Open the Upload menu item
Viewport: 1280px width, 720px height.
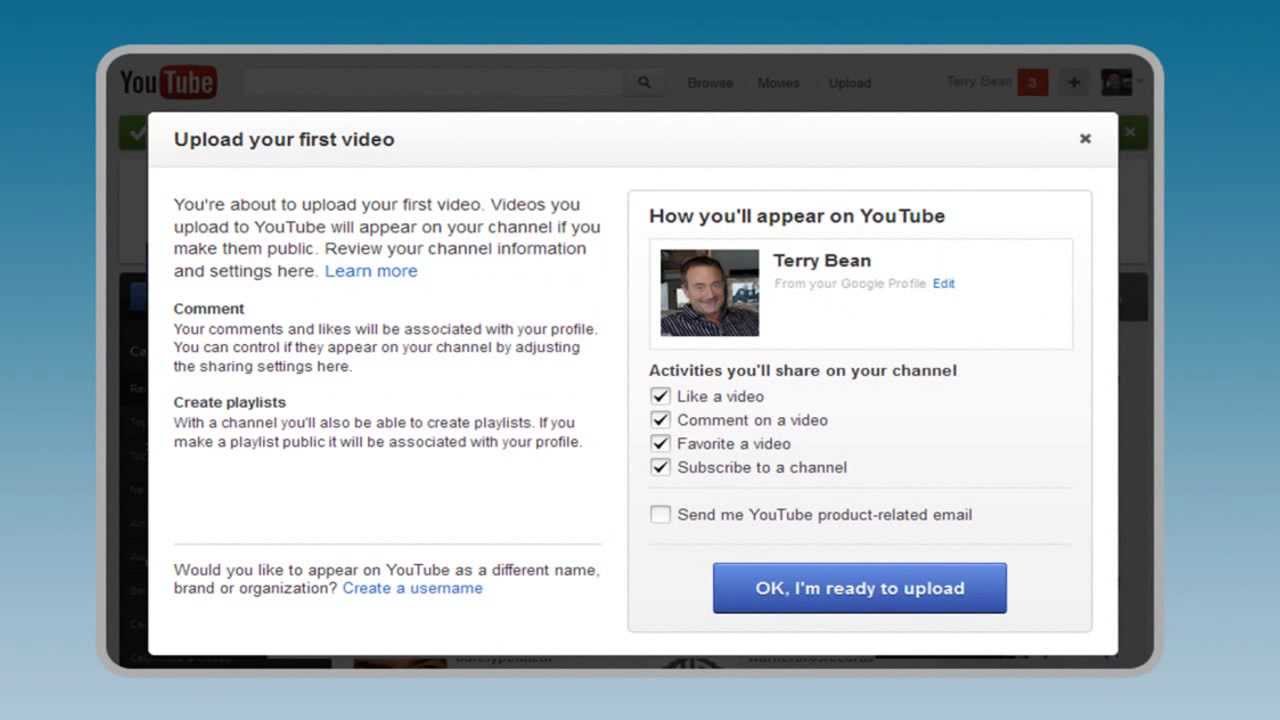tap(850, 83)
